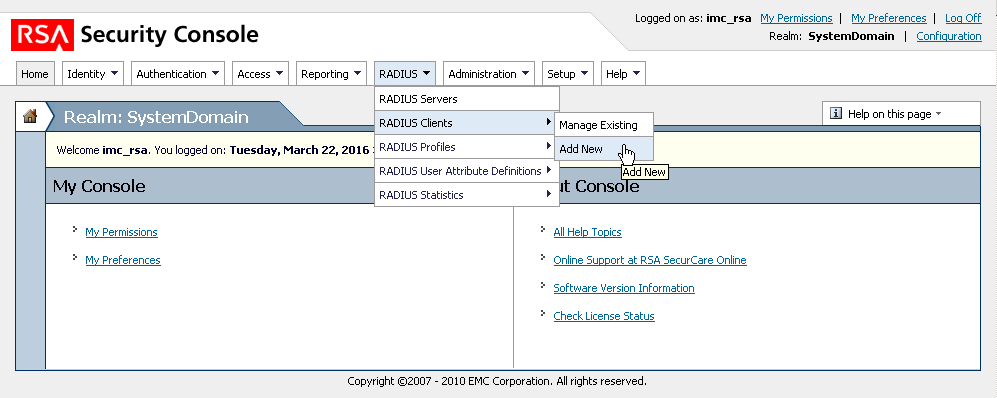Open Check License Status link
This screenshot has width=997, height=398.
604,316
